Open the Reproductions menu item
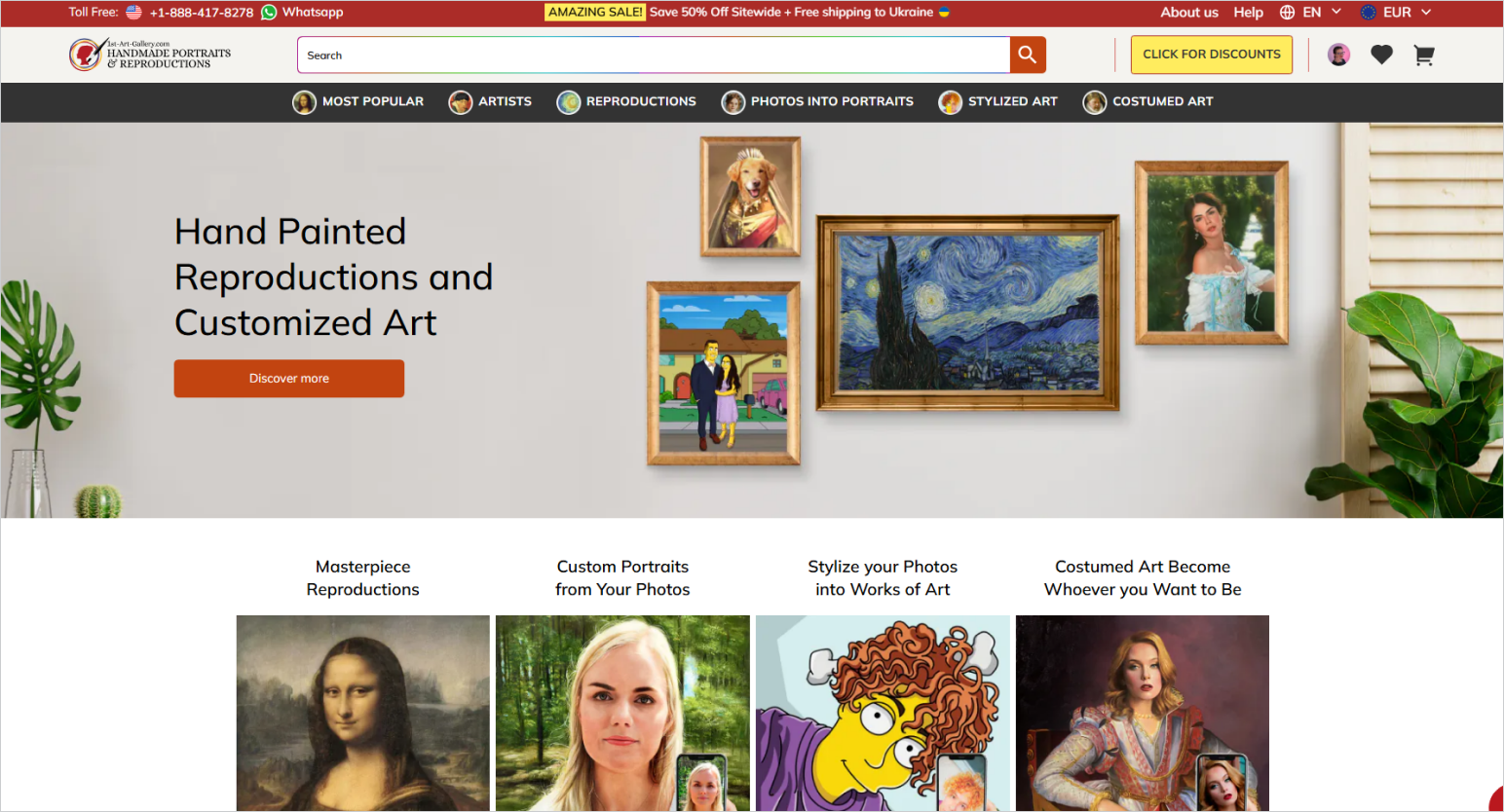This screenshot has width=1504, height=812. (x=626, y=101)
